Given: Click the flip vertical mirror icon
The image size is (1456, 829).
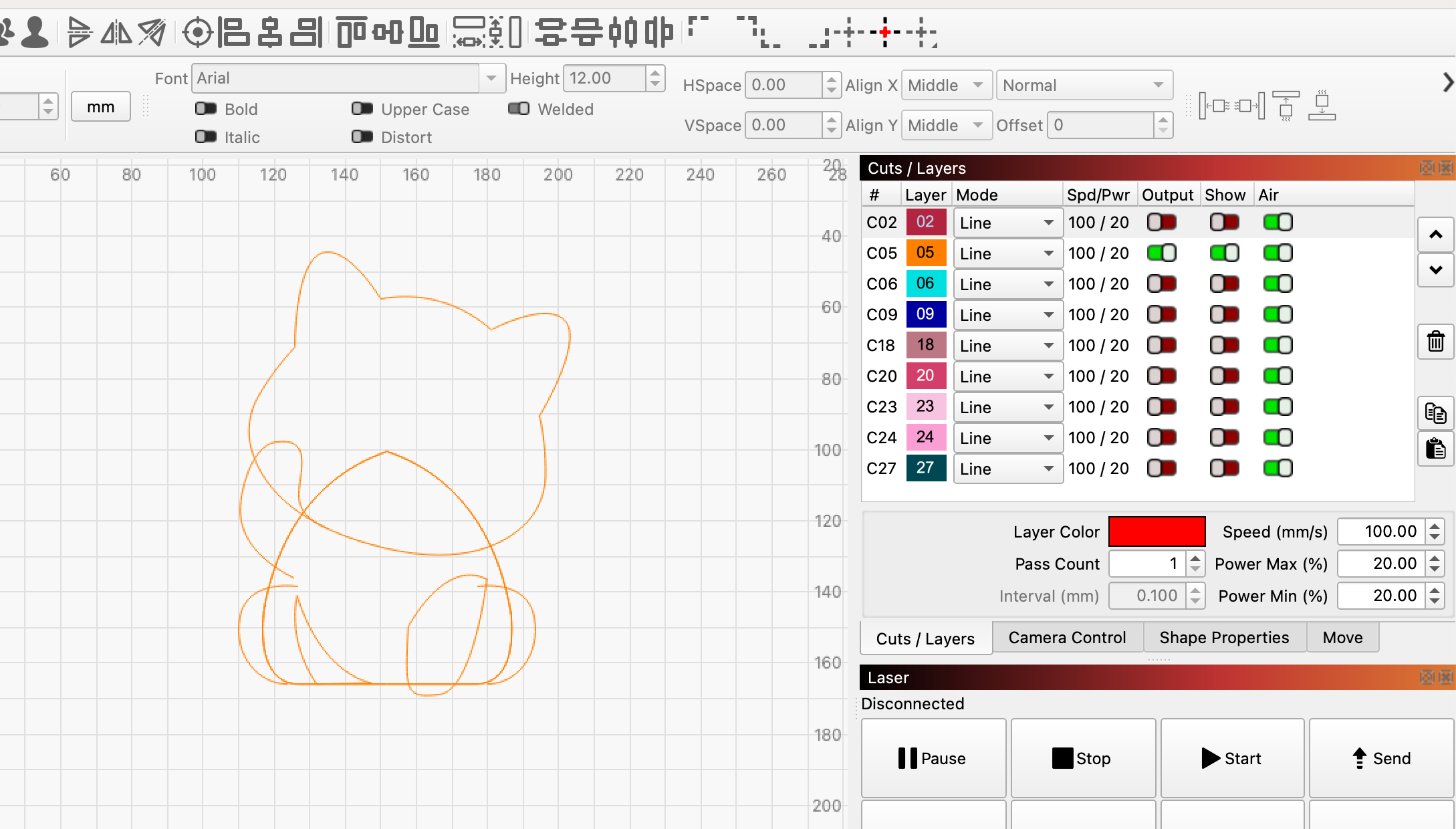Looking at the screenshot, I should (79, 32).
